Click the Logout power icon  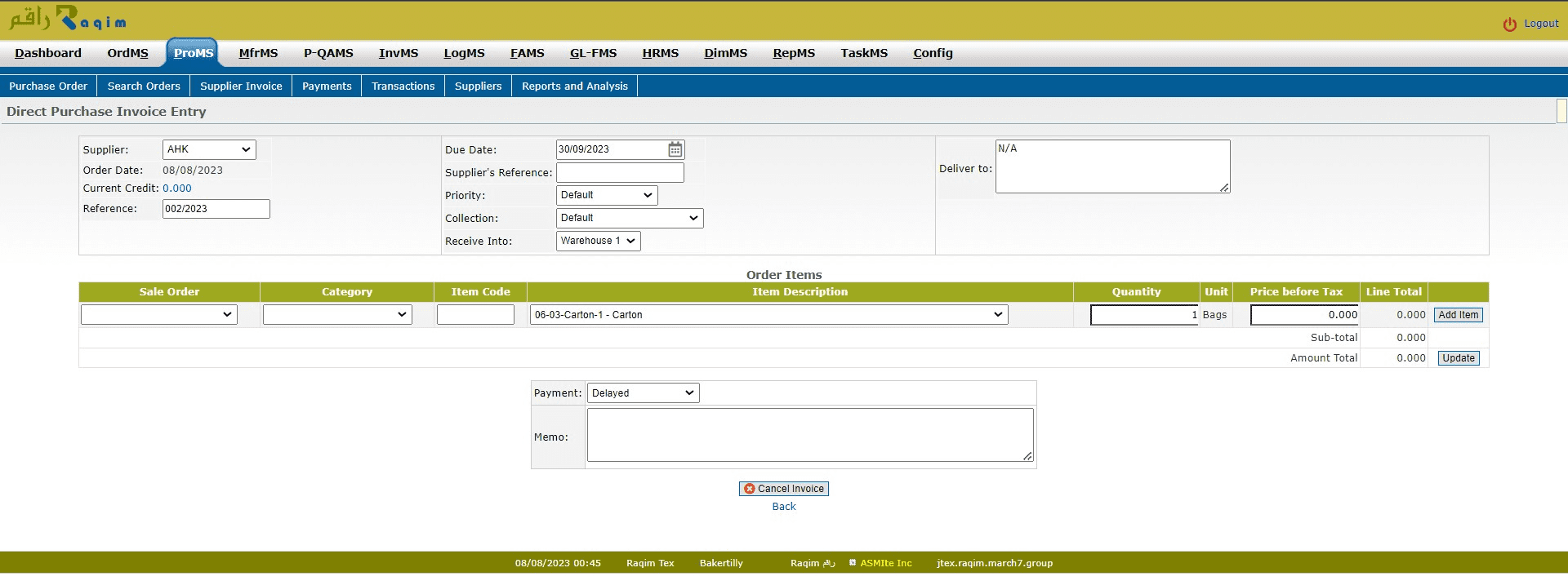[x=1509, y=24]
